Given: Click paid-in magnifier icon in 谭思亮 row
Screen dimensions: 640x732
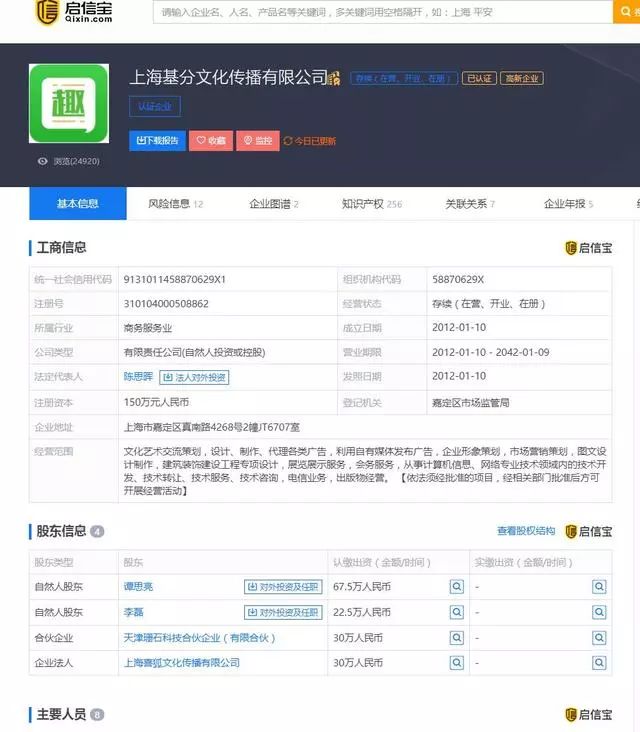Looking at the screenshot, I should pos(599,586).
